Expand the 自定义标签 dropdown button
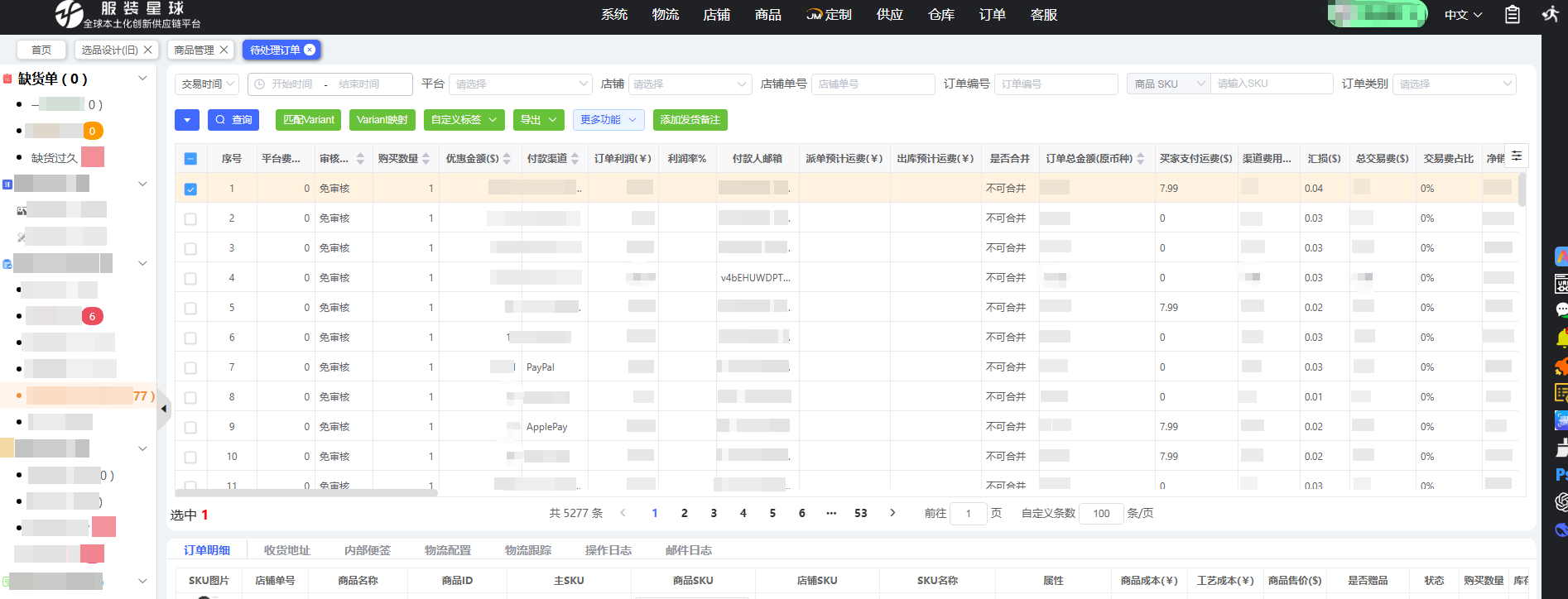This screenshot has width=1568, height=599. coord(464,120)
